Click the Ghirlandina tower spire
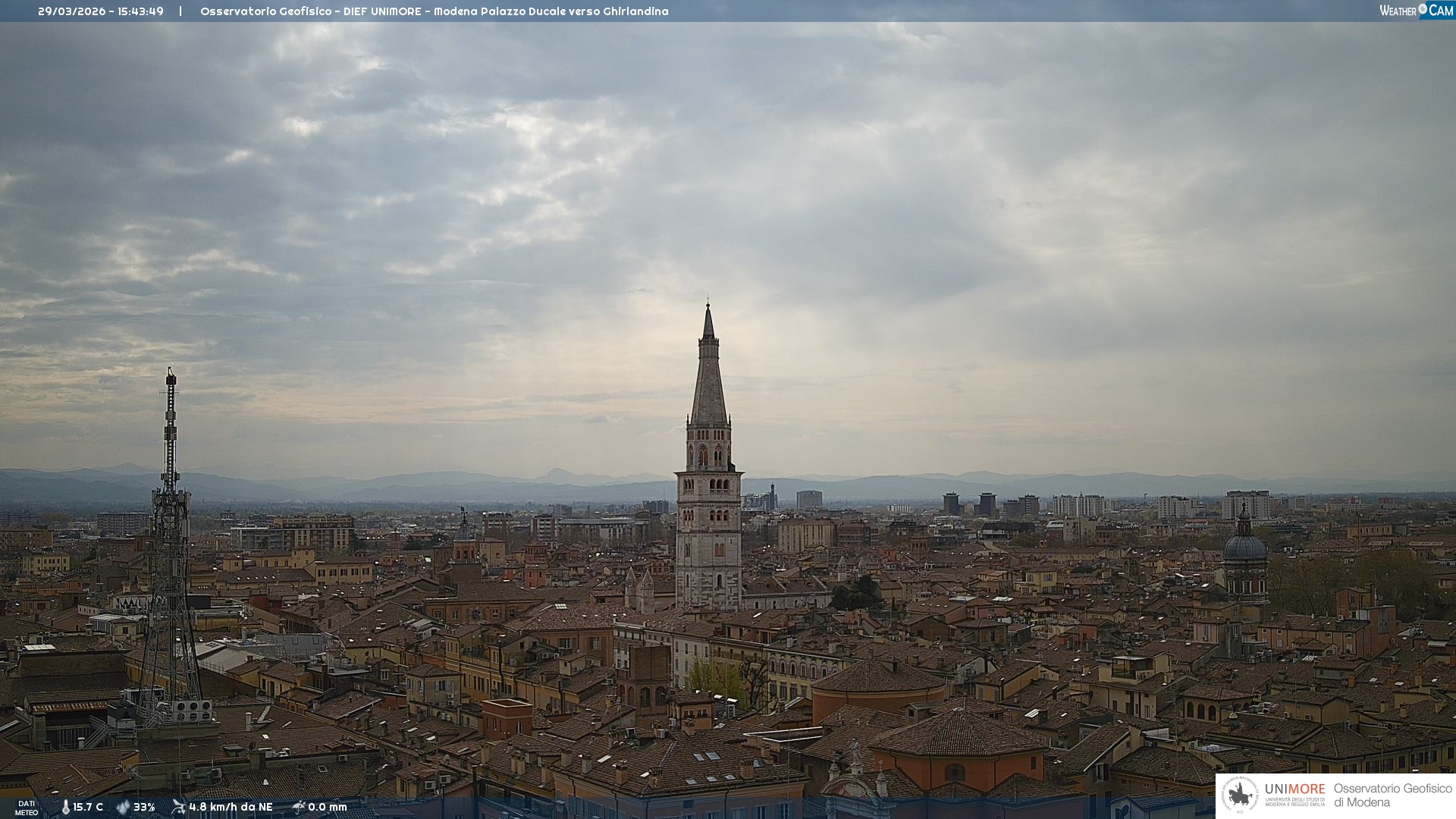This screenshot has height=819, width=1456. pos(708,379)
